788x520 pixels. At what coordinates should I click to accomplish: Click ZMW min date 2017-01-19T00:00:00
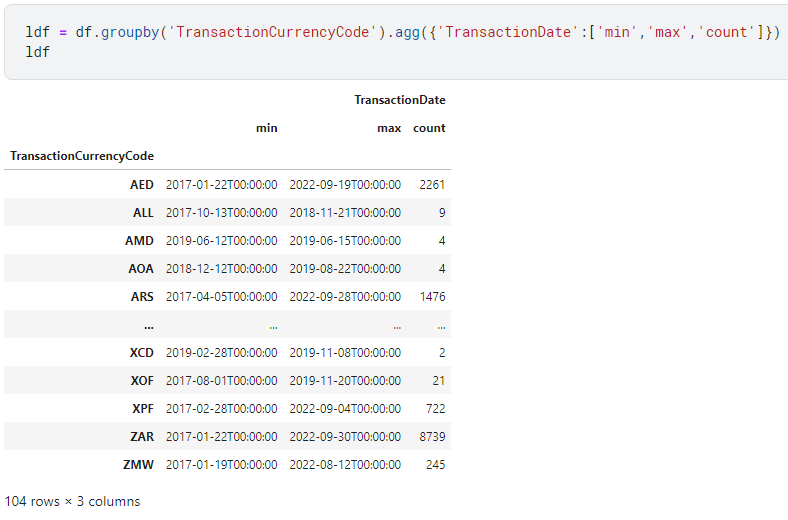(x=222, y=465)
